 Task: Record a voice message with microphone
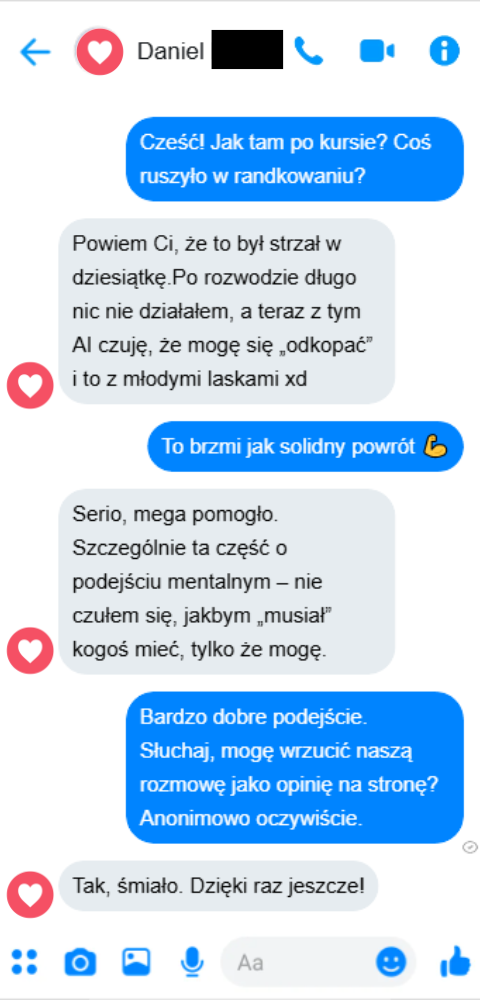click(192, 962)
